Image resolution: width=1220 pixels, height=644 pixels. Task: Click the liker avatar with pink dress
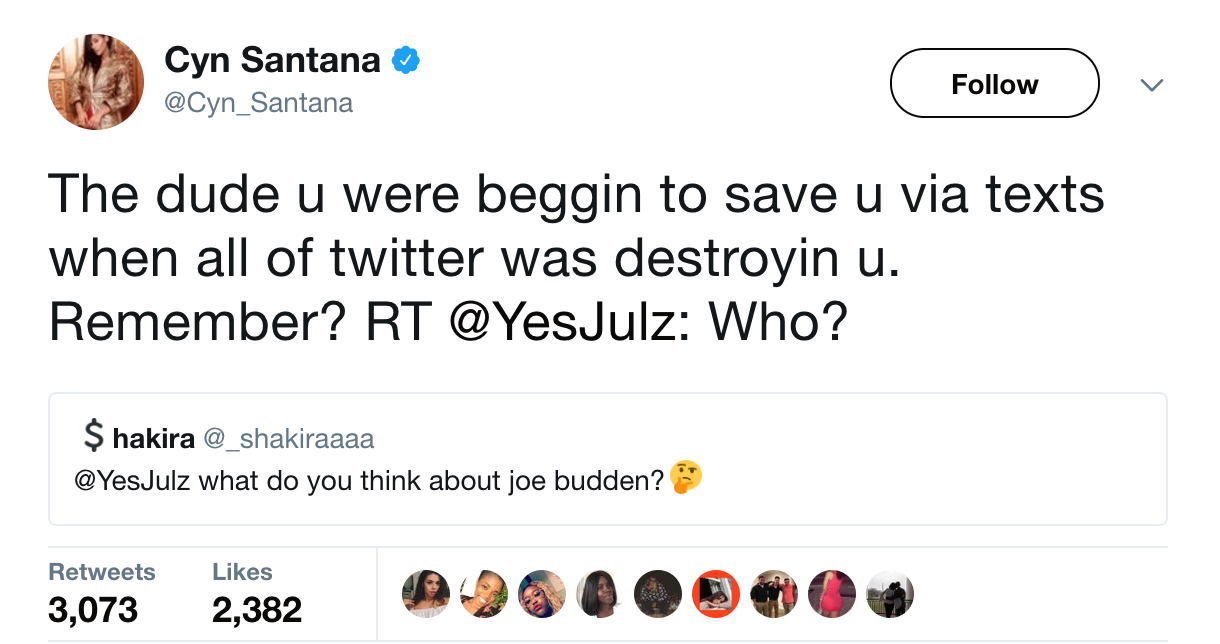point(832,594)
